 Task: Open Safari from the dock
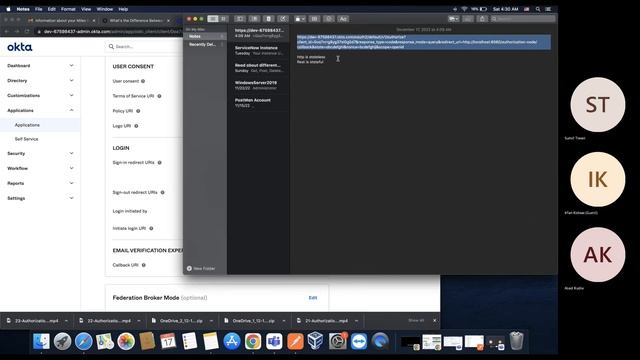click(84, 341)
